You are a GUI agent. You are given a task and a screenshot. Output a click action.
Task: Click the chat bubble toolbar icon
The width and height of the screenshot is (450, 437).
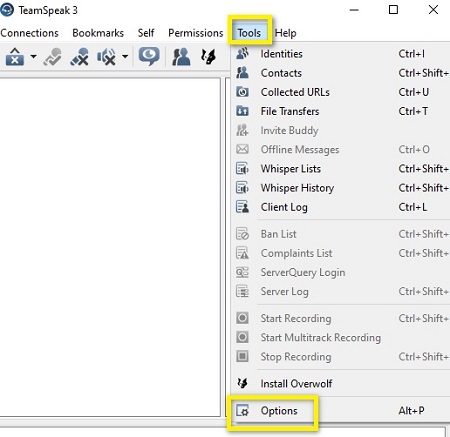pyautogui.click(x=149, y=56)
